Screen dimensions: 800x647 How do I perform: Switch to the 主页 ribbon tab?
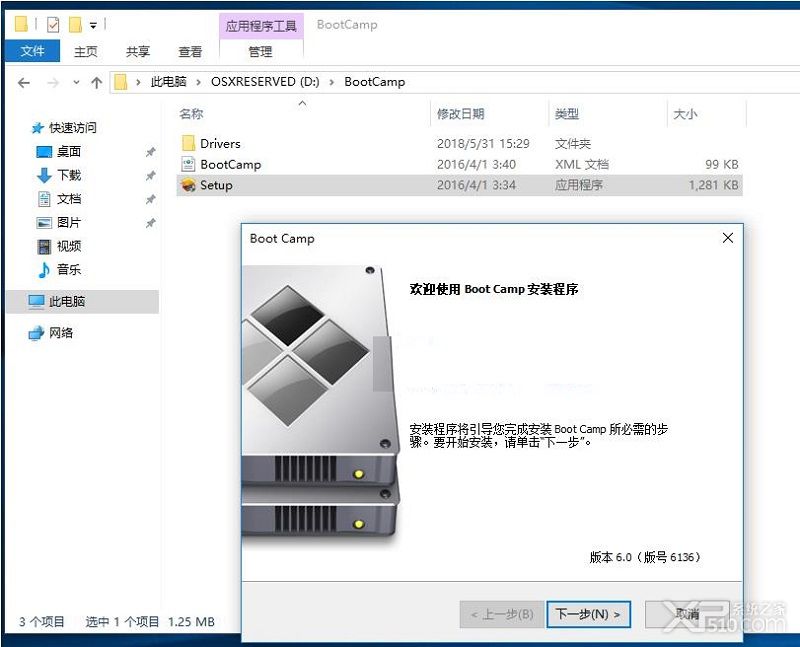pos(85,52)
